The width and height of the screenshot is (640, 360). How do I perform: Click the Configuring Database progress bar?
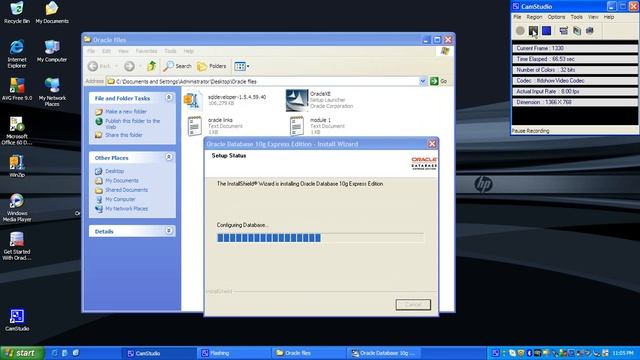[320, 238]
